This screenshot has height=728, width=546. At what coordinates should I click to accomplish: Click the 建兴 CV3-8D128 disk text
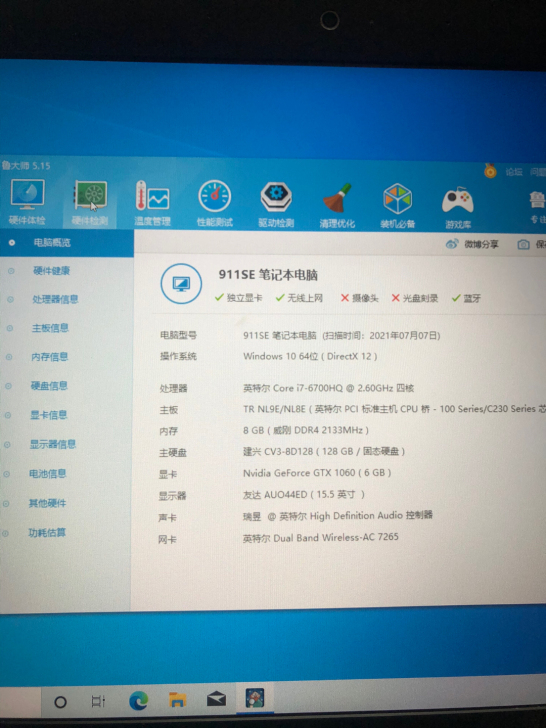click(x=324, y=451)
